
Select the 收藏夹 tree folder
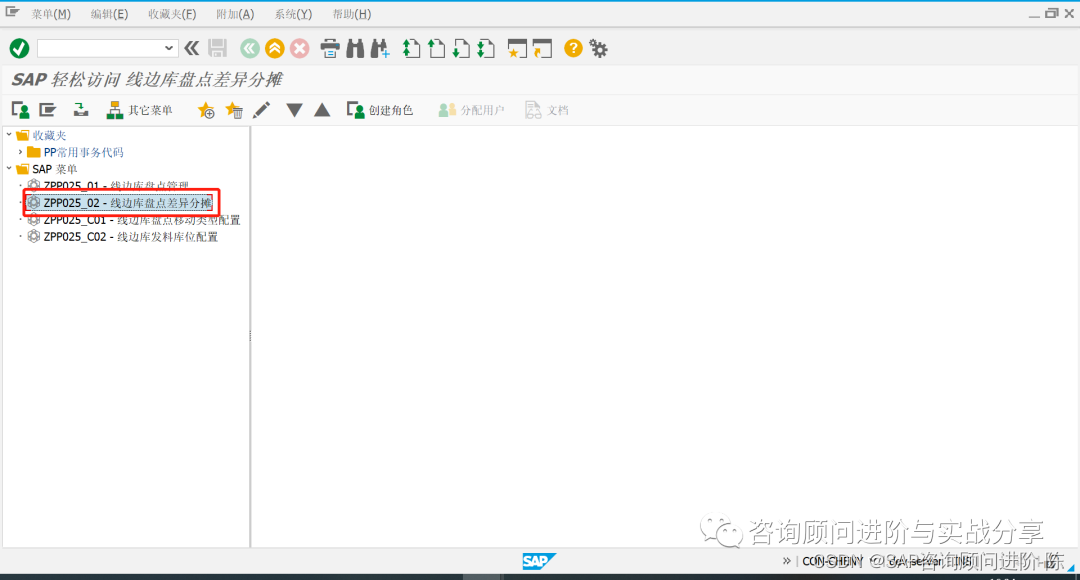(49, 135)
